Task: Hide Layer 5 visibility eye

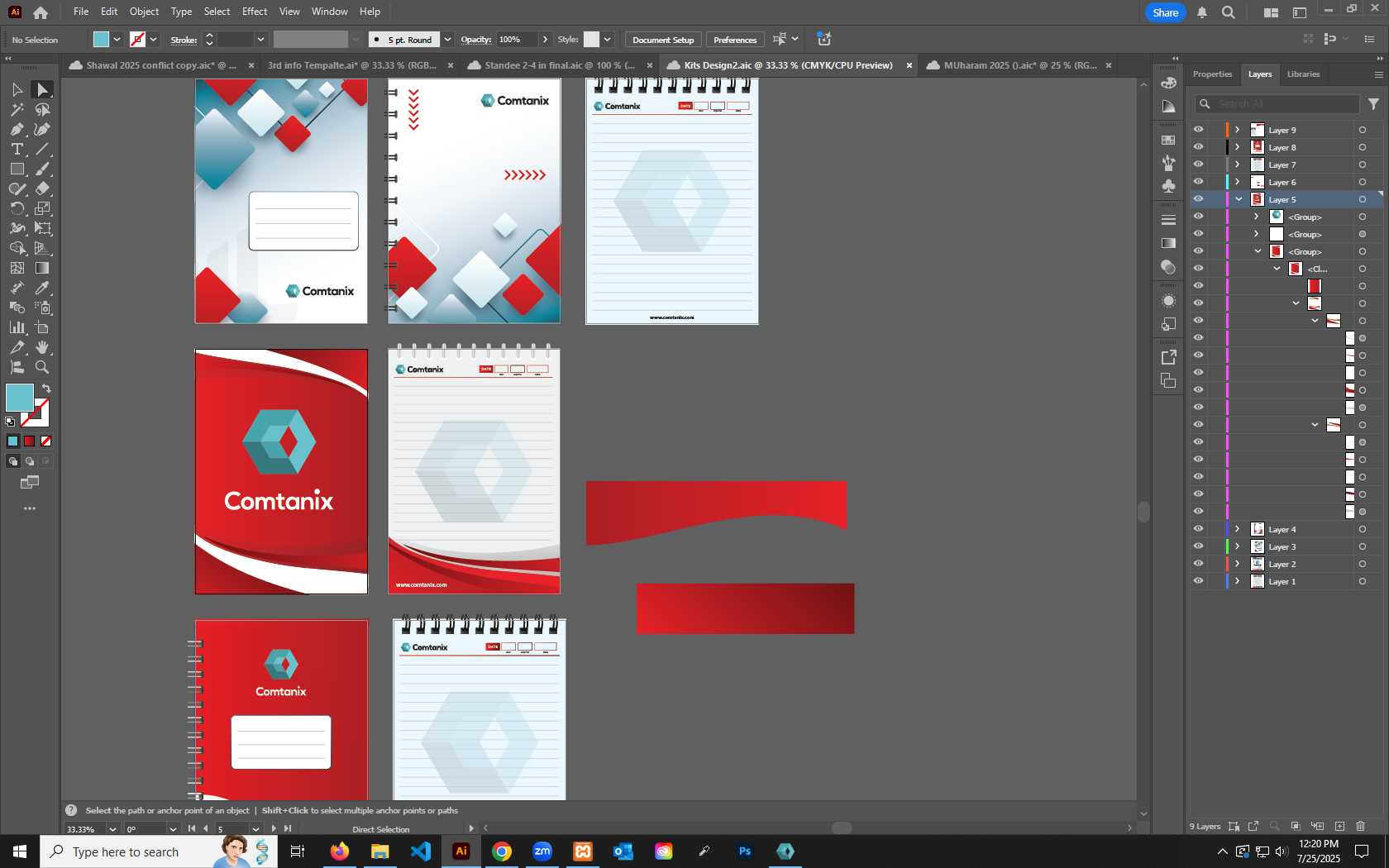Action: point(1198,199)
